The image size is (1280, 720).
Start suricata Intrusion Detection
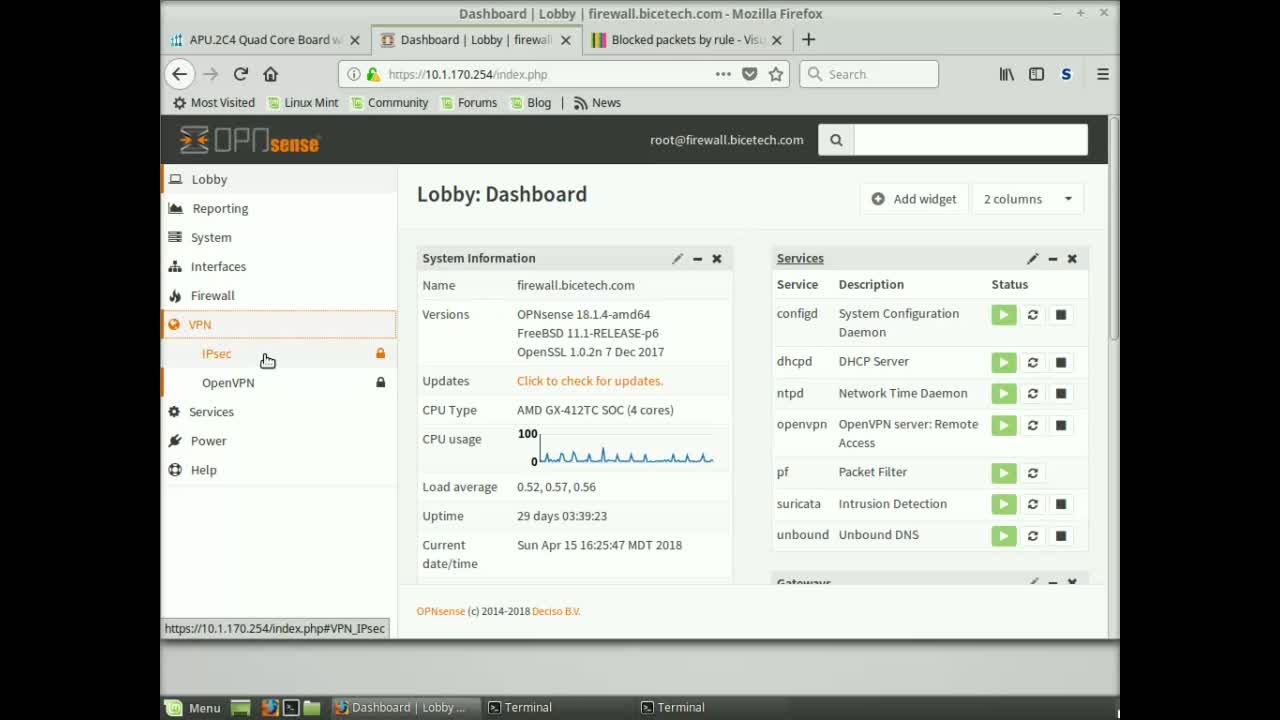click(x=1003, y=504)
